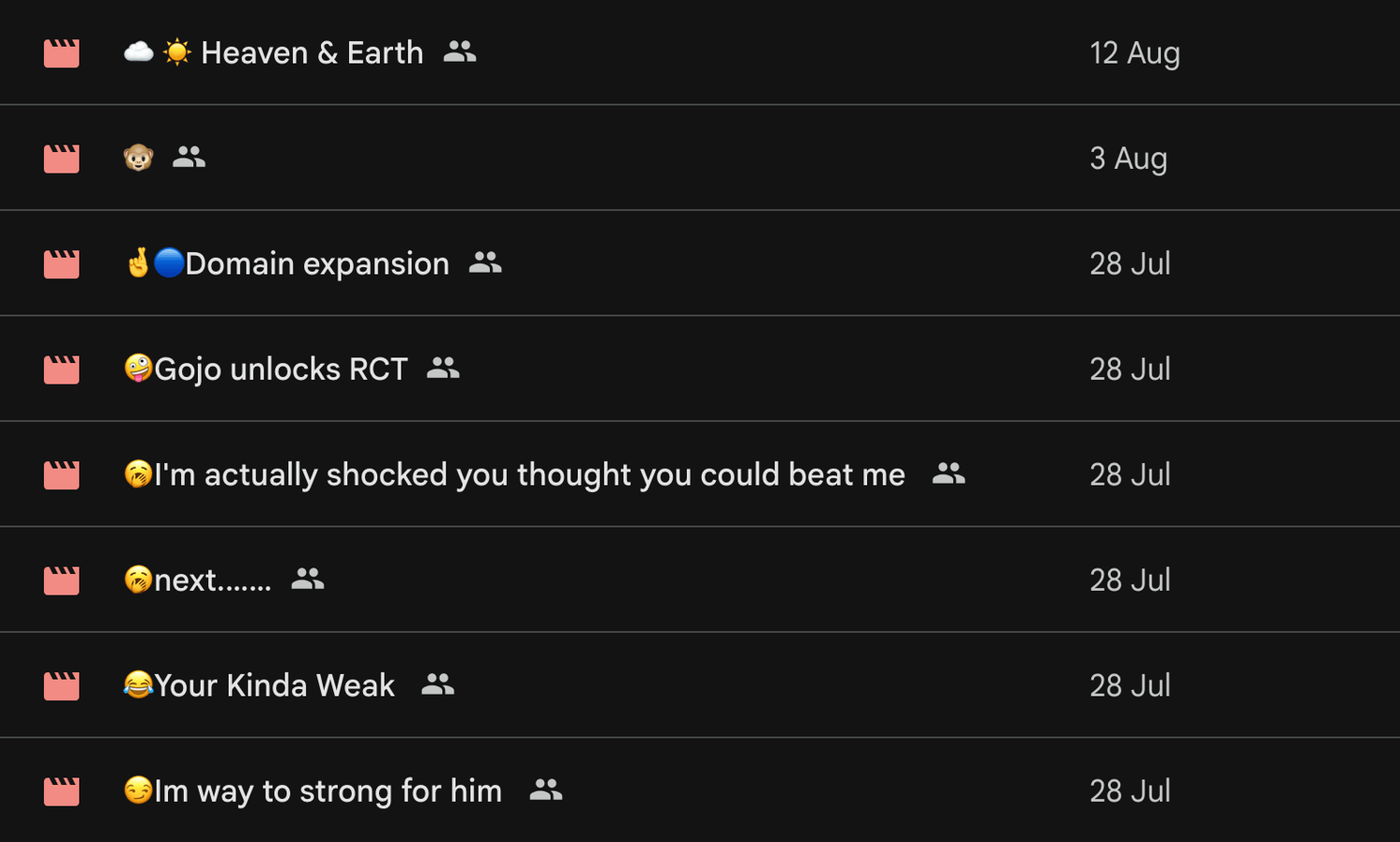This screenshot has height=842, width=1400.
Task: Click shared icon after Im way to strong
Action: (546, 791)
